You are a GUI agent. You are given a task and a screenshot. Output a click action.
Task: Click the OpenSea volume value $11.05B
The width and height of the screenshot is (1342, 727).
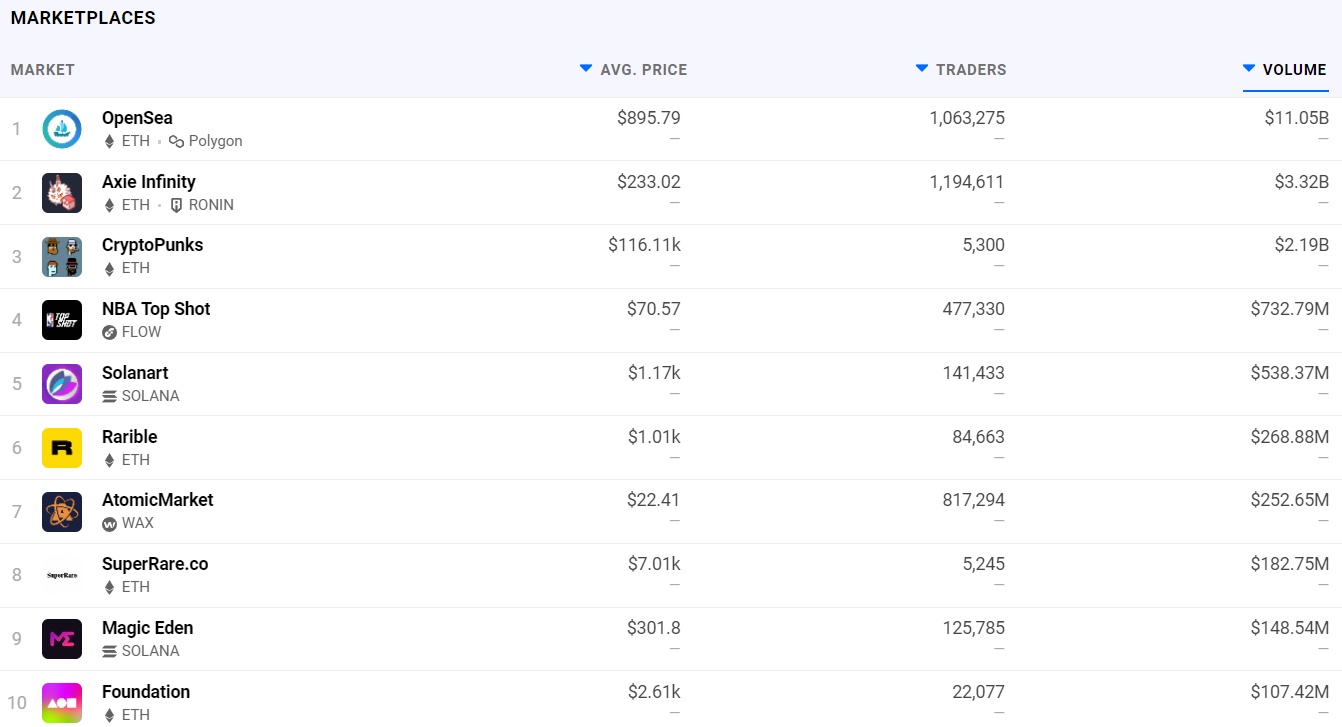[1297, 118]
